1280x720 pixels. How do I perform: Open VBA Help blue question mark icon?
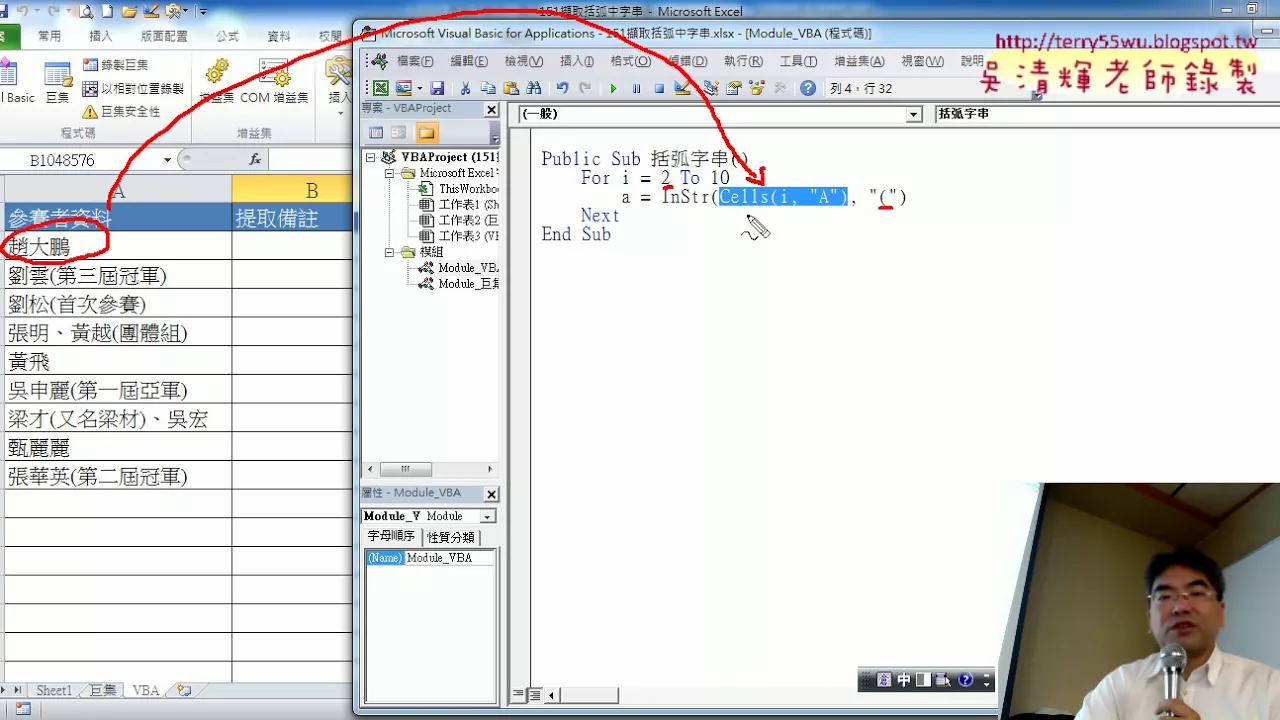pyautogui.click(x=808, y=88)
